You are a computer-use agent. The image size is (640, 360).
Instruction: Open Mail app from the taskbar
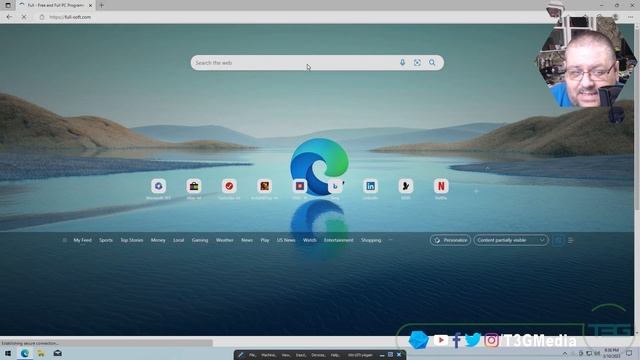(58, 353)
